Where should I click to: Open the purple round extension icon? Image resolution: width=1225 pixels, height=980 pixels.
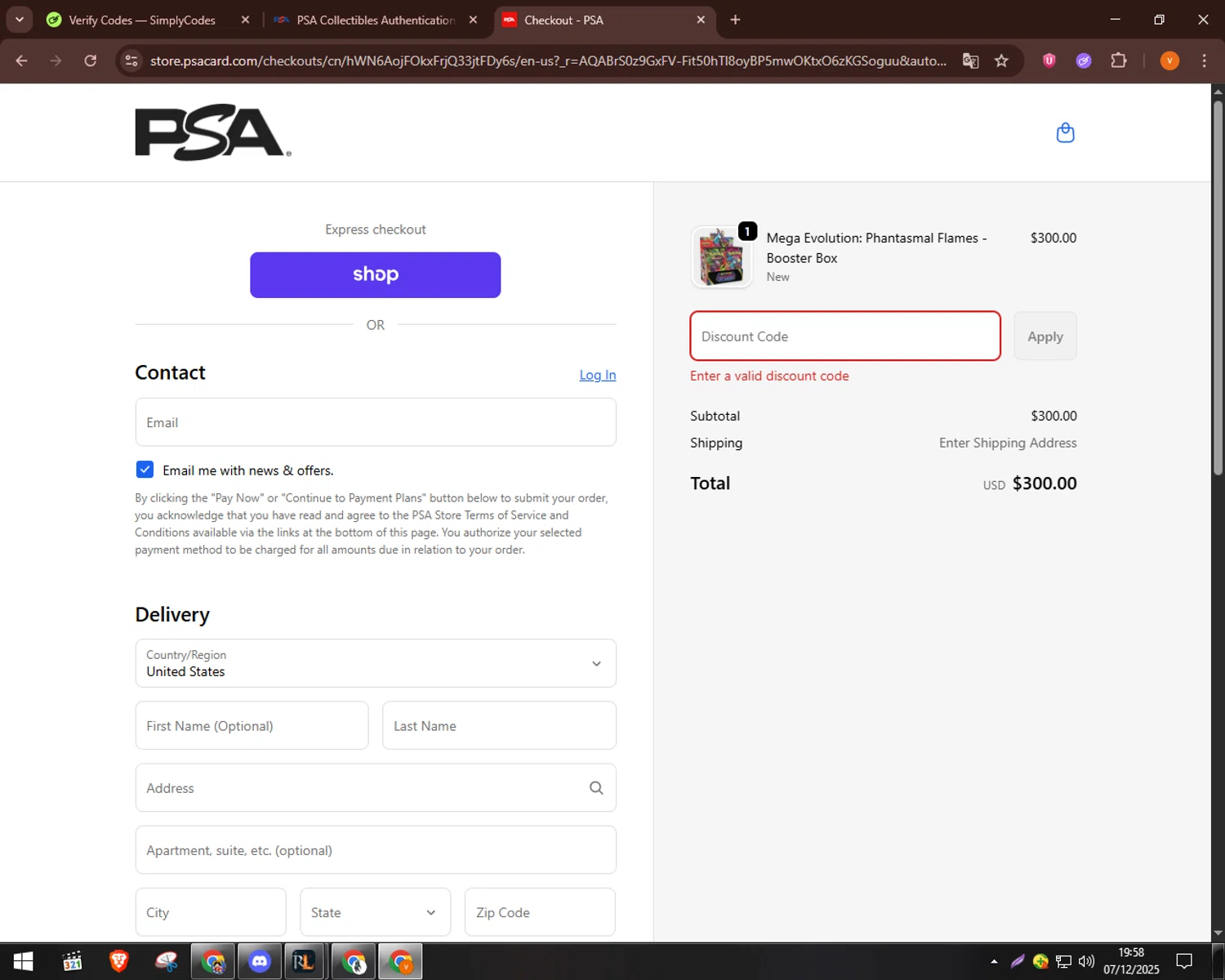pyautogui.click(x=1084, y=60)
